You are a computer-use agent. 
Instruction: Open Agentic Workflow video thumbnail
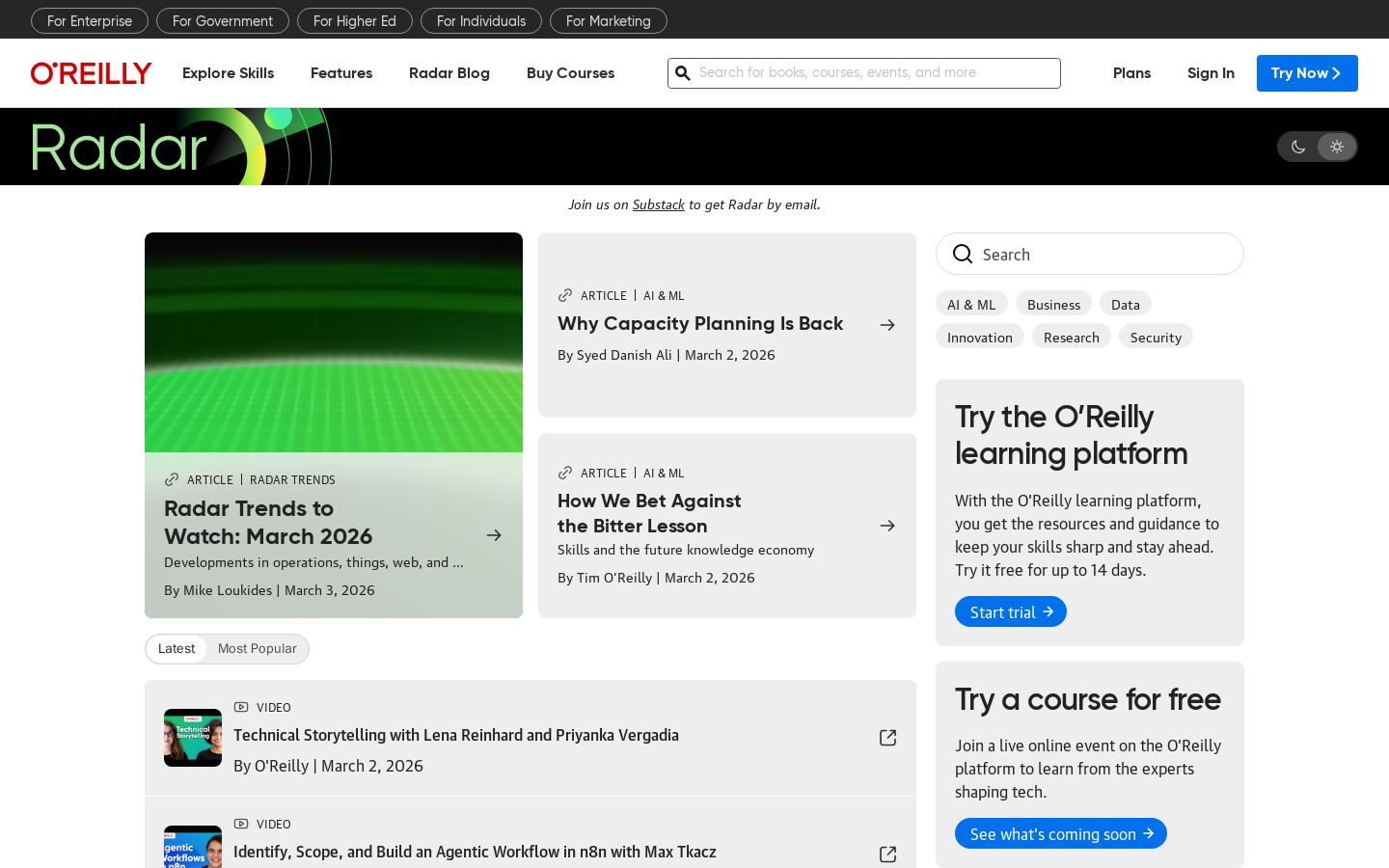coord(193,847)
